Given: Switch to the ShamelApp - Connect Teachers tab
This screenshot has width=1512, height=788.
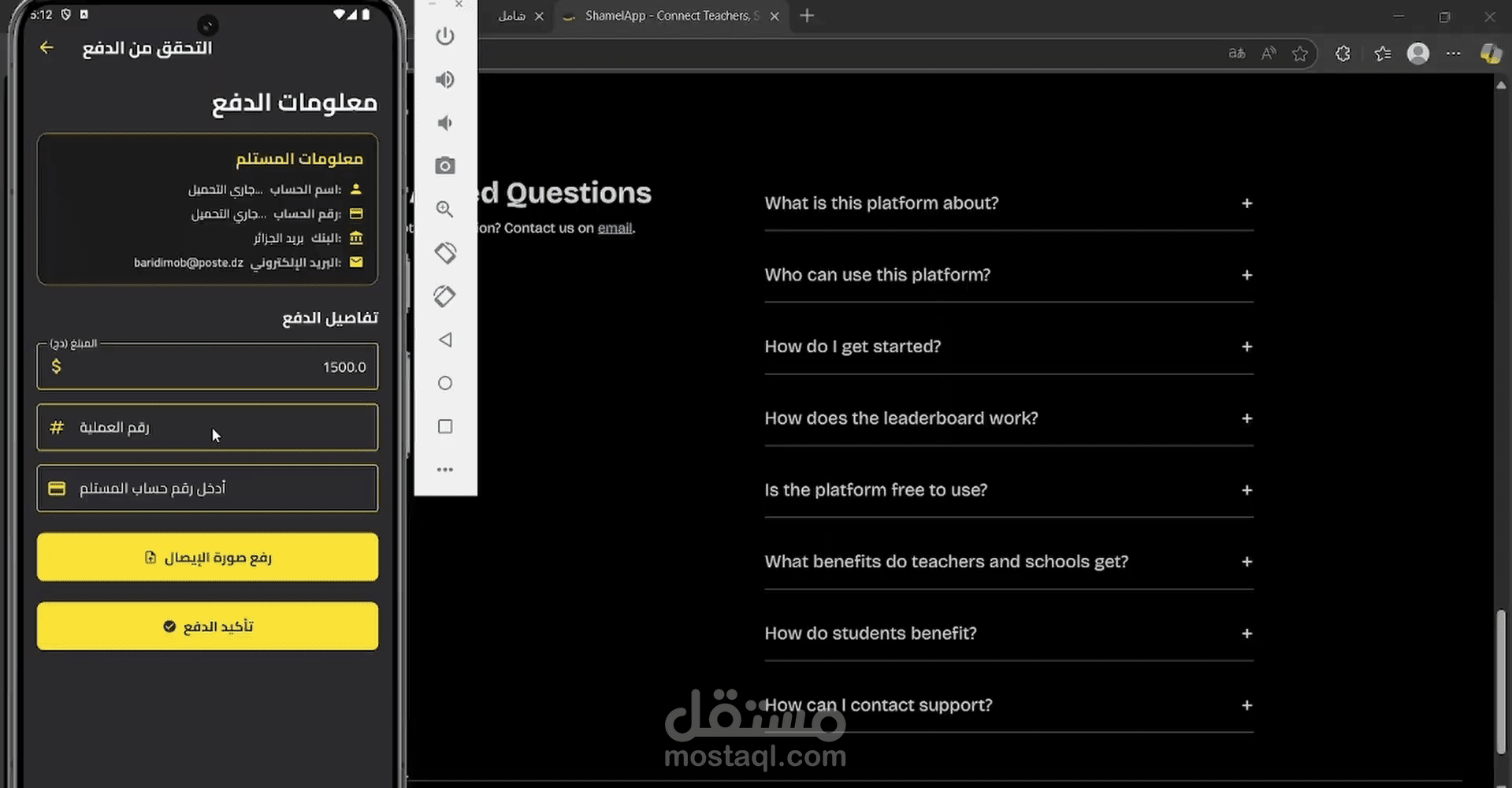Looking at the screenshot, I should pyautogui.click(x=672, y=16).
